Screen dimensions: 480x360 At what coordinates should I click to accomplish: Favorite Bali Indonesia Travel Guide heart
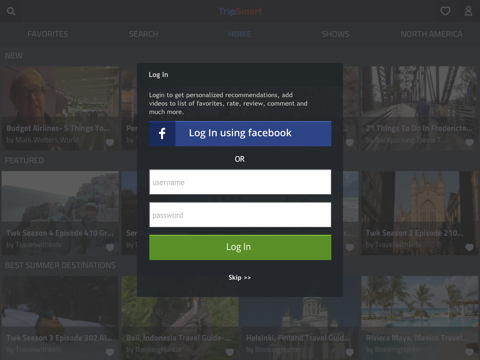click(x=230, y=352)
